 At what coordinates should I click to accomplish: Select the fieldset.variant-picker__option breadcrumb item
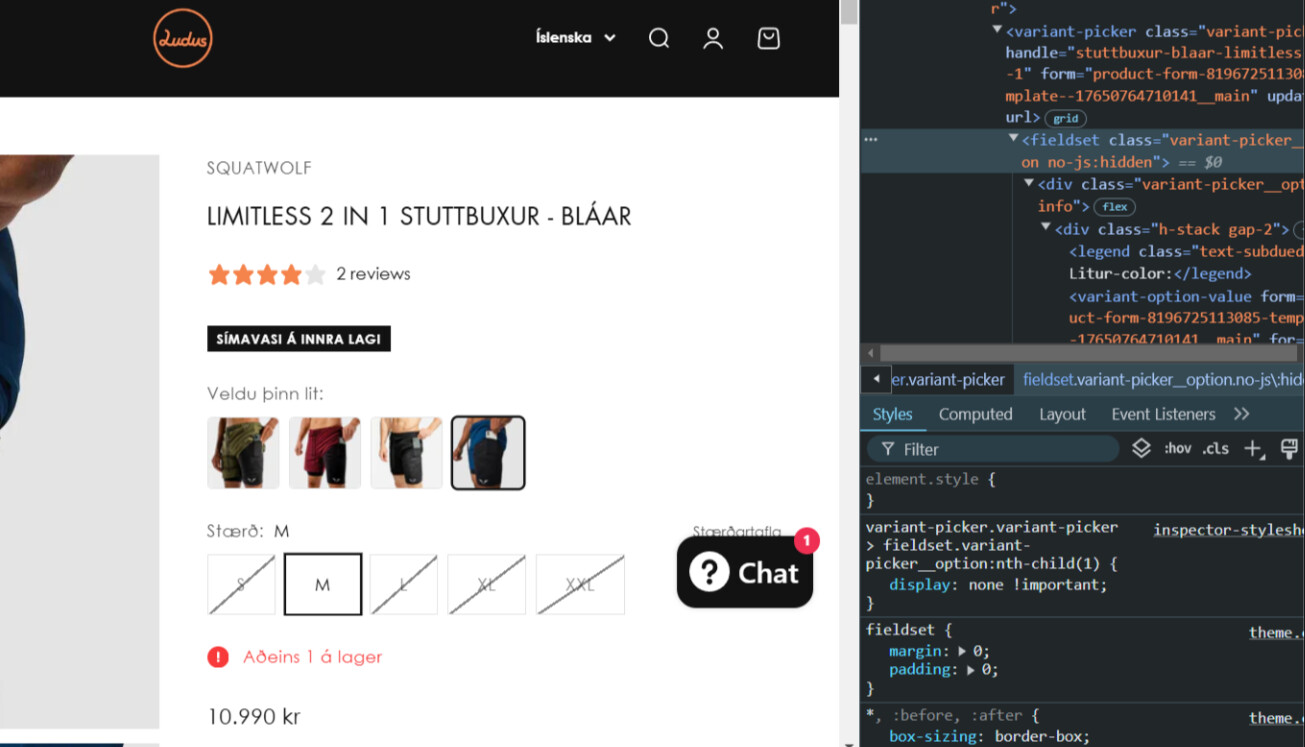[x=1163, y=380]
